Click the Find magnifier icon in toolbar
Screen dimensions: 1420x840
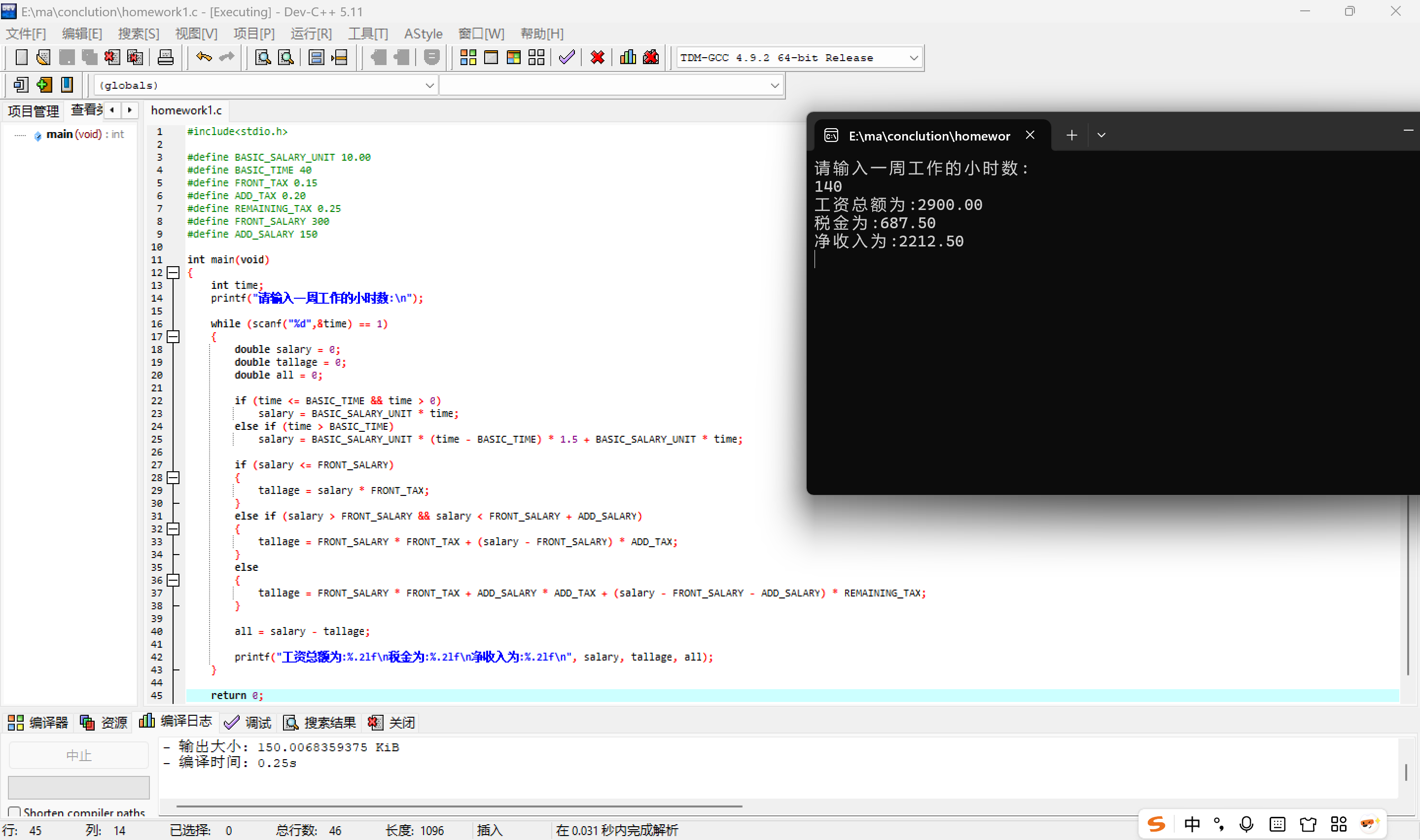[263, 57]
